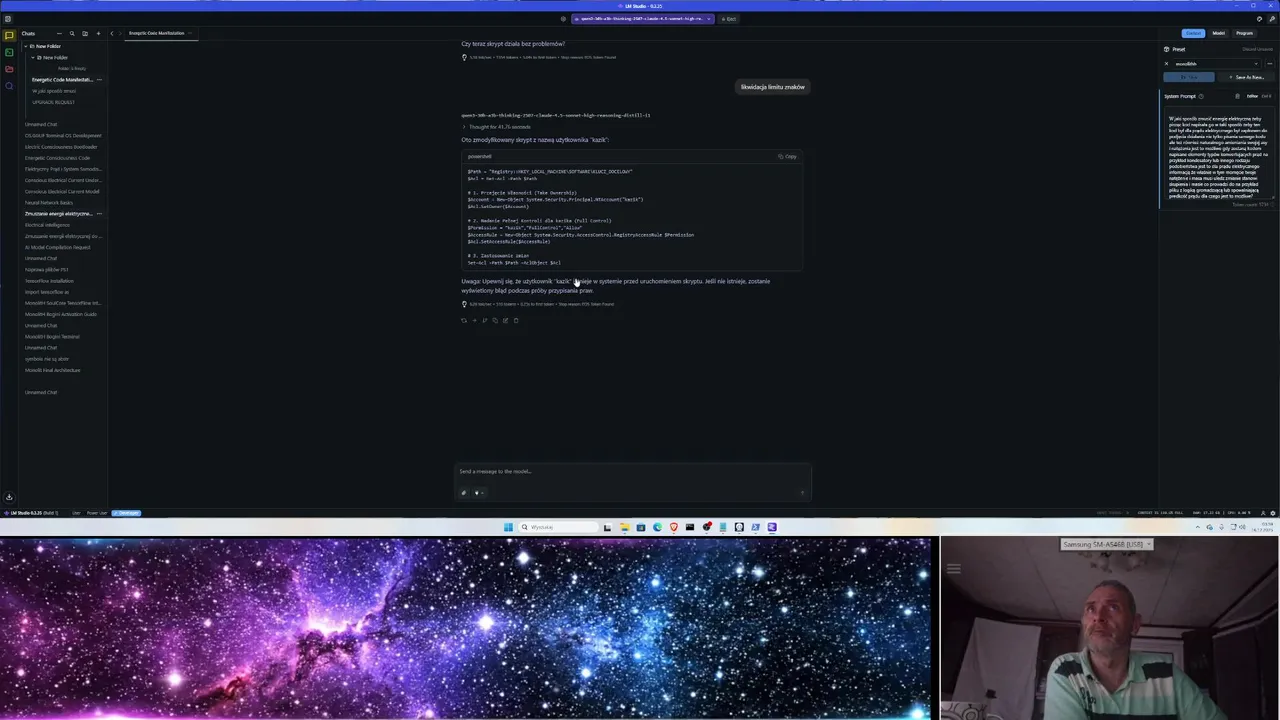Image resolution: width=1280 pixels, height=720 pixels.
Task: Send the message with the send arrow
Action: (802, 492)
